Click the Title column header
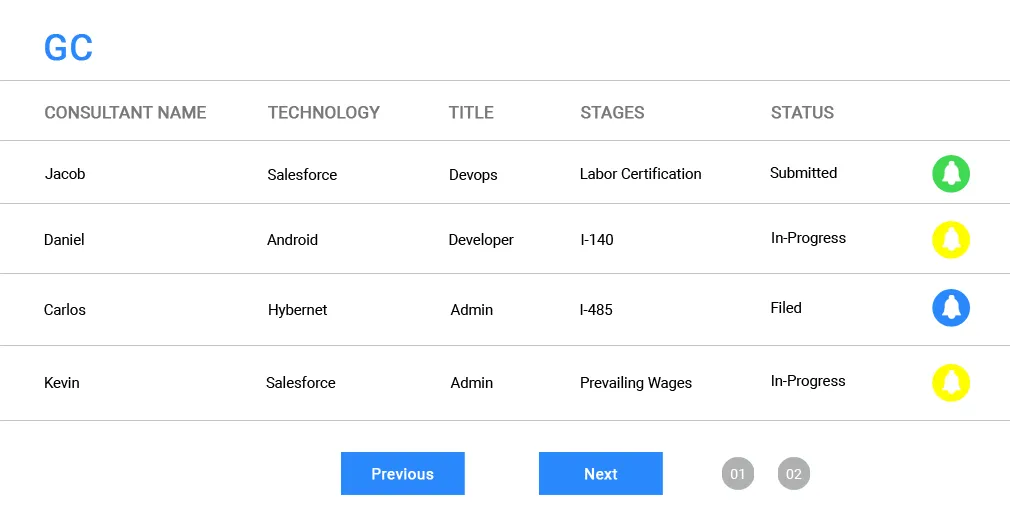 click(471, 113)
